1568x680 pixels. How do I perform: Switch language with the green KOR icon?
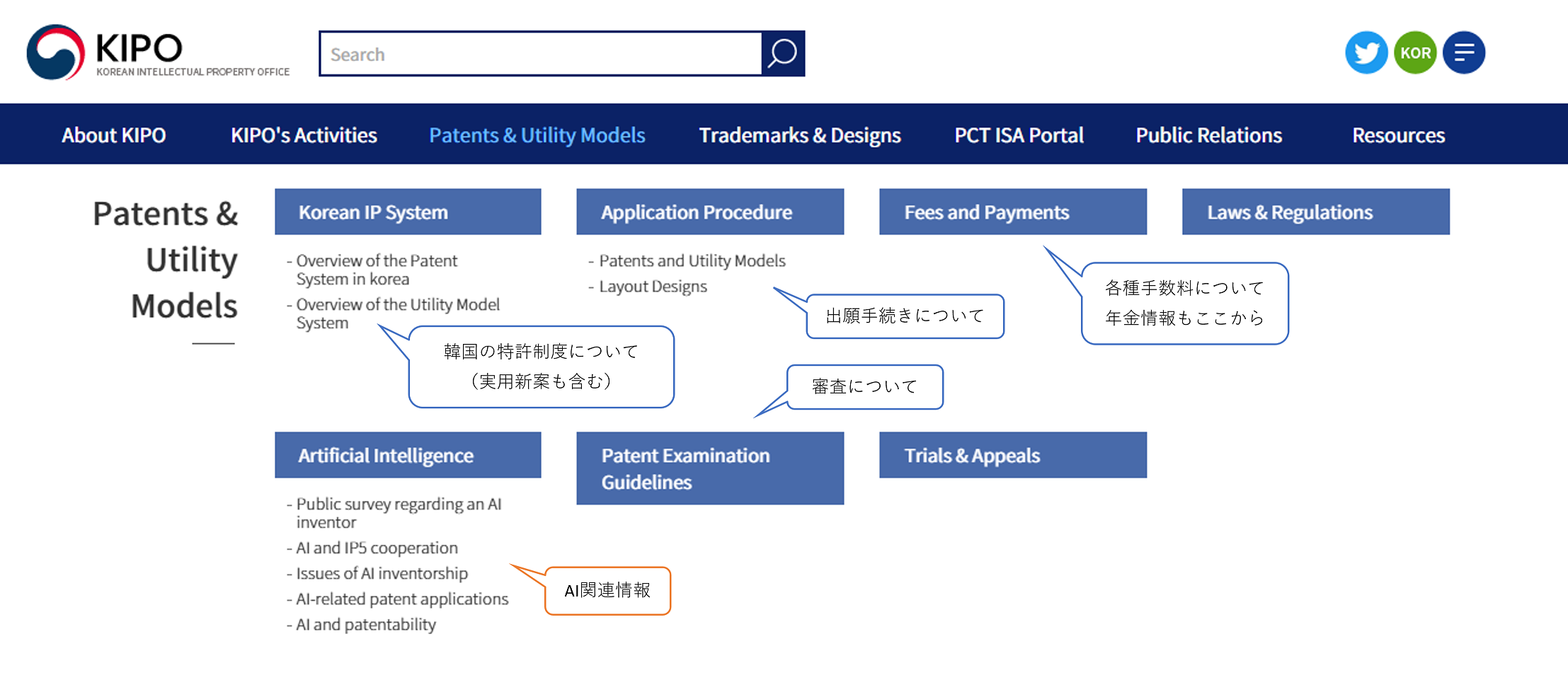pos(1415,52)
